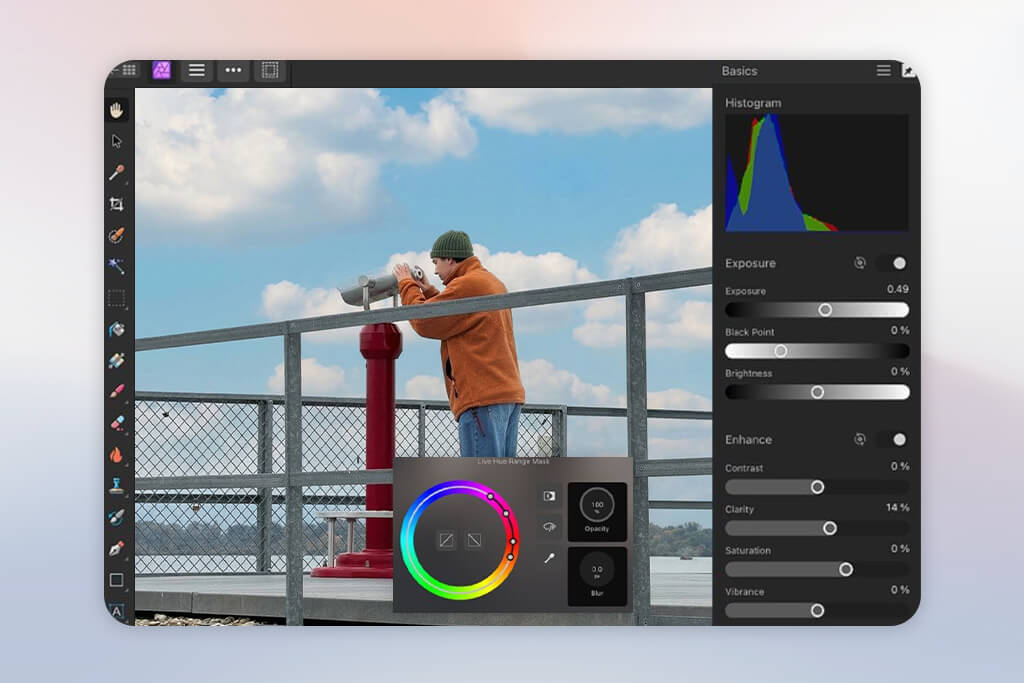Image resolution: width=1024 pixels, height=683 pixels.
Task: Toggle mask preview in Hue Range Mask
Action: click(x=549, y=496)
